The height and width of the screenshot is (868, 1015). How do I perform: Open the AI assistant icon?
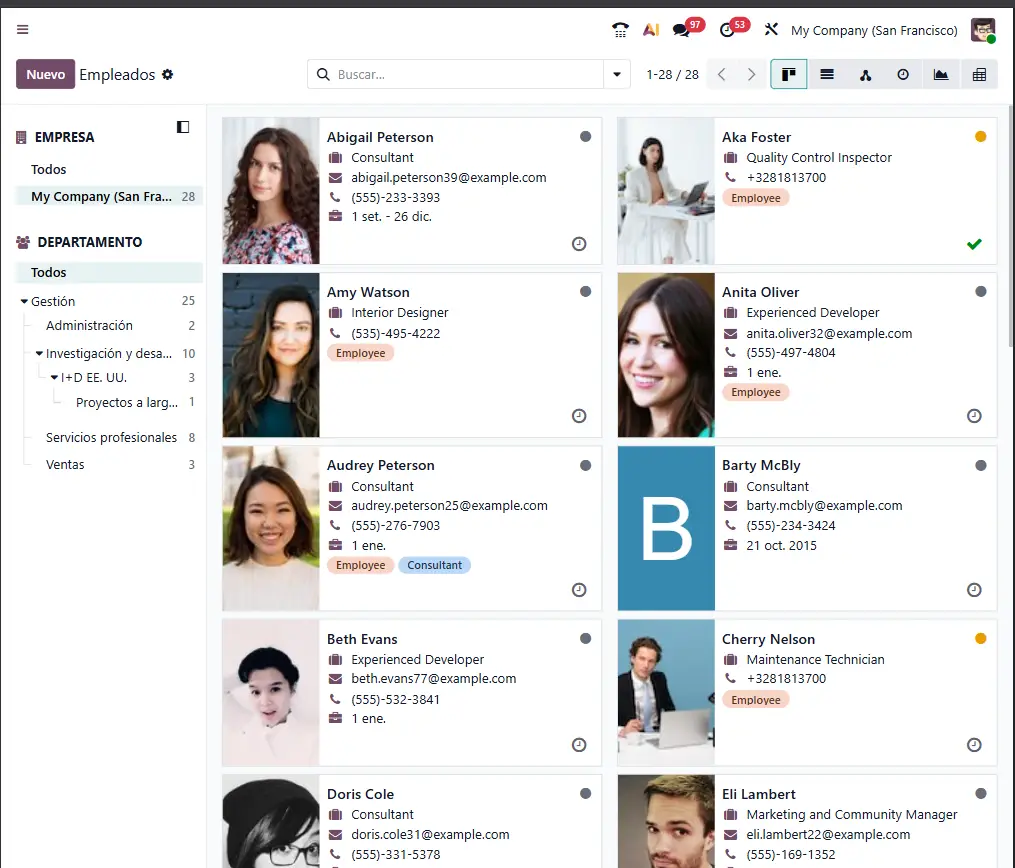[x=650, y=30]
